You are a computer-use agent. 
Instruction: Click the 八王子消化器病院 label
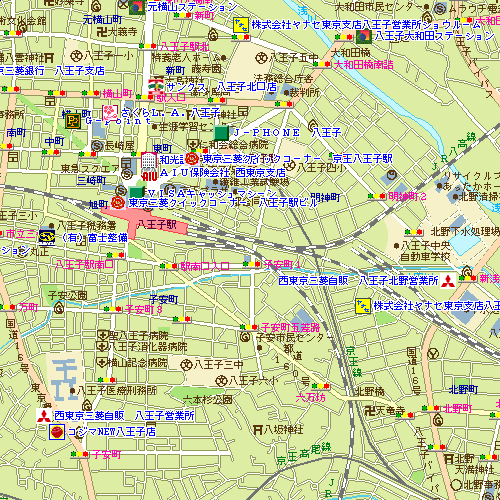point(148,347)
